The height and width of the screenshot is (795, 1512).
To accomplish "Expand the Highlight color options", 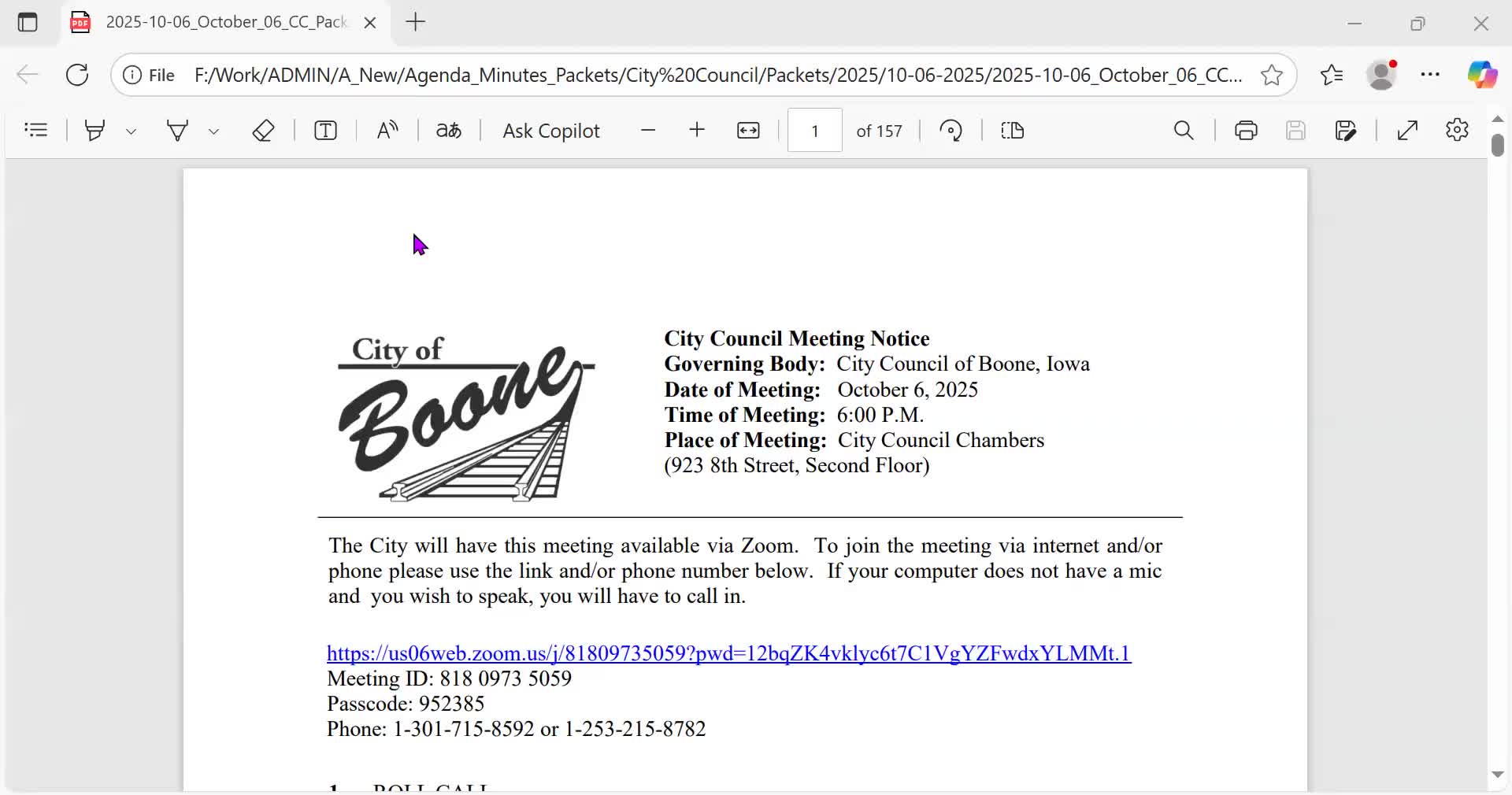I will click(x=132, y=131).
